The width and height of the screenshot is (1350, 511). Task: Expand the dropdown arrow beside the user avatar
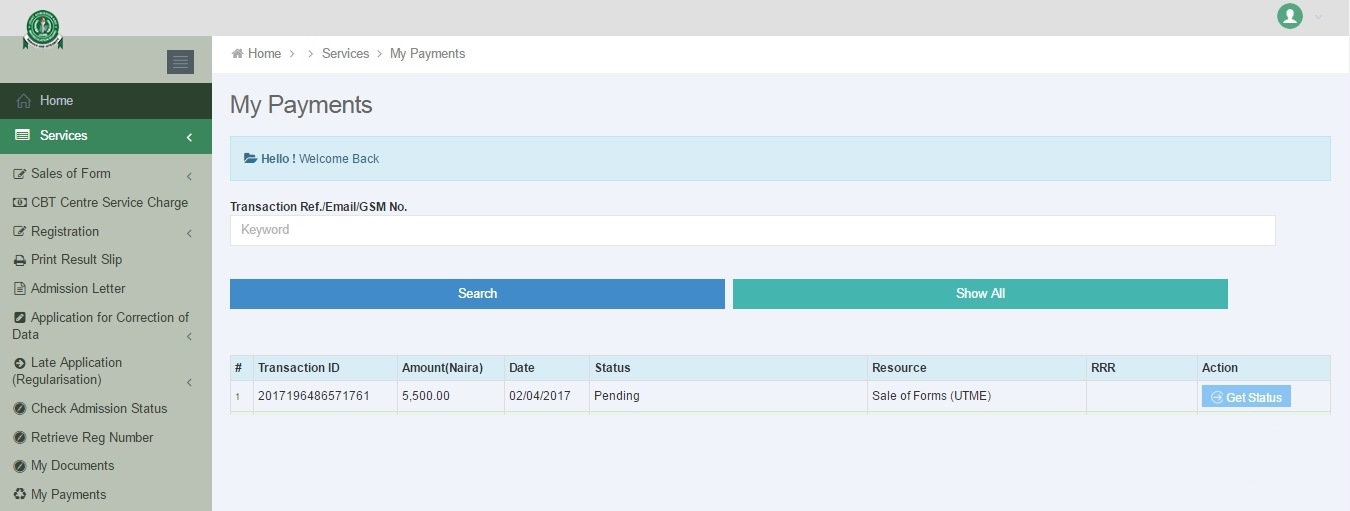(1318, 17)
